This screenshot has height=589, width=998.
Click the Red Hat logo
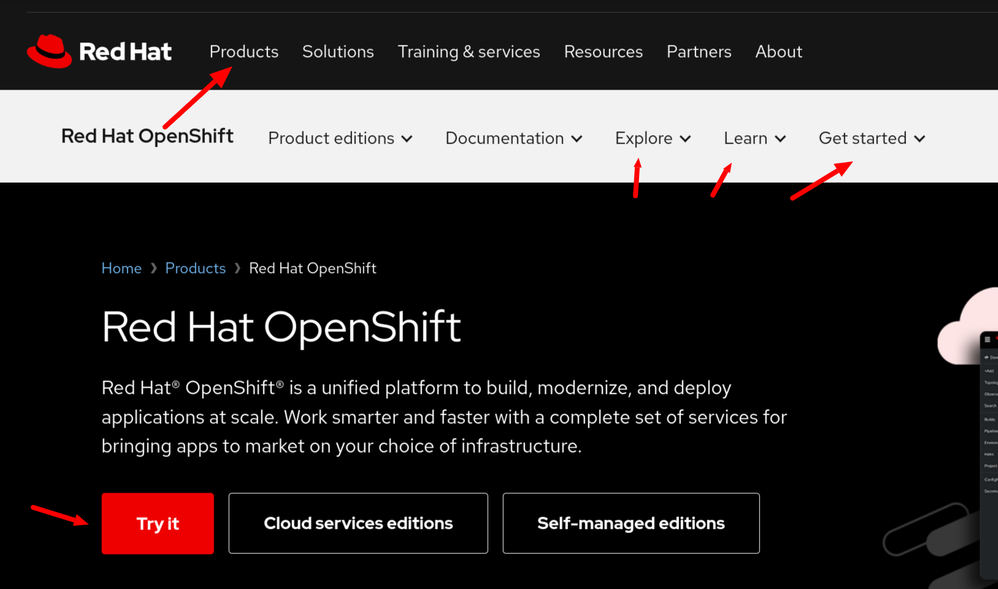(99, 51)
